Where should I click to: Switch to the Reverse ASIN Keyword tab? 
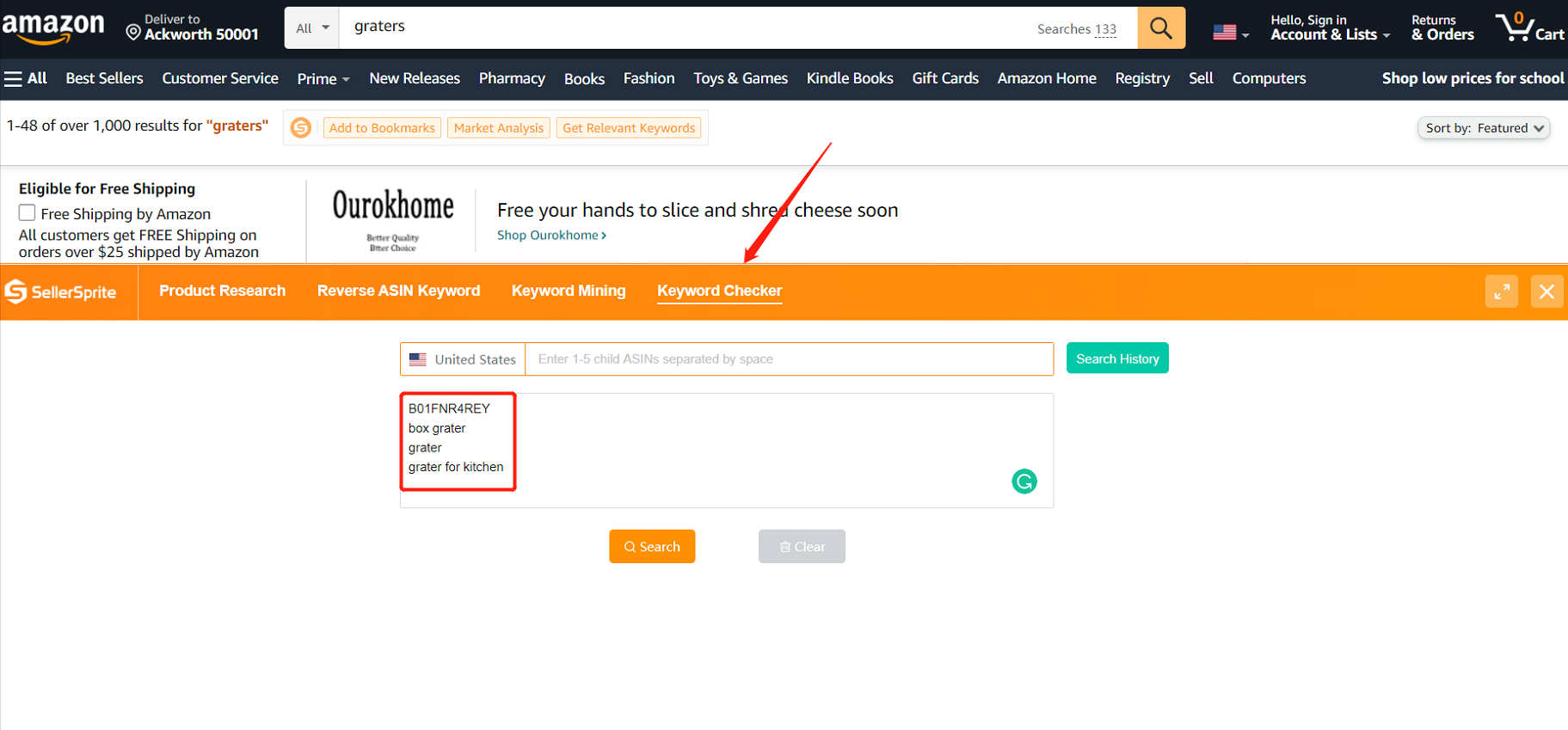(x=398, y=291)
